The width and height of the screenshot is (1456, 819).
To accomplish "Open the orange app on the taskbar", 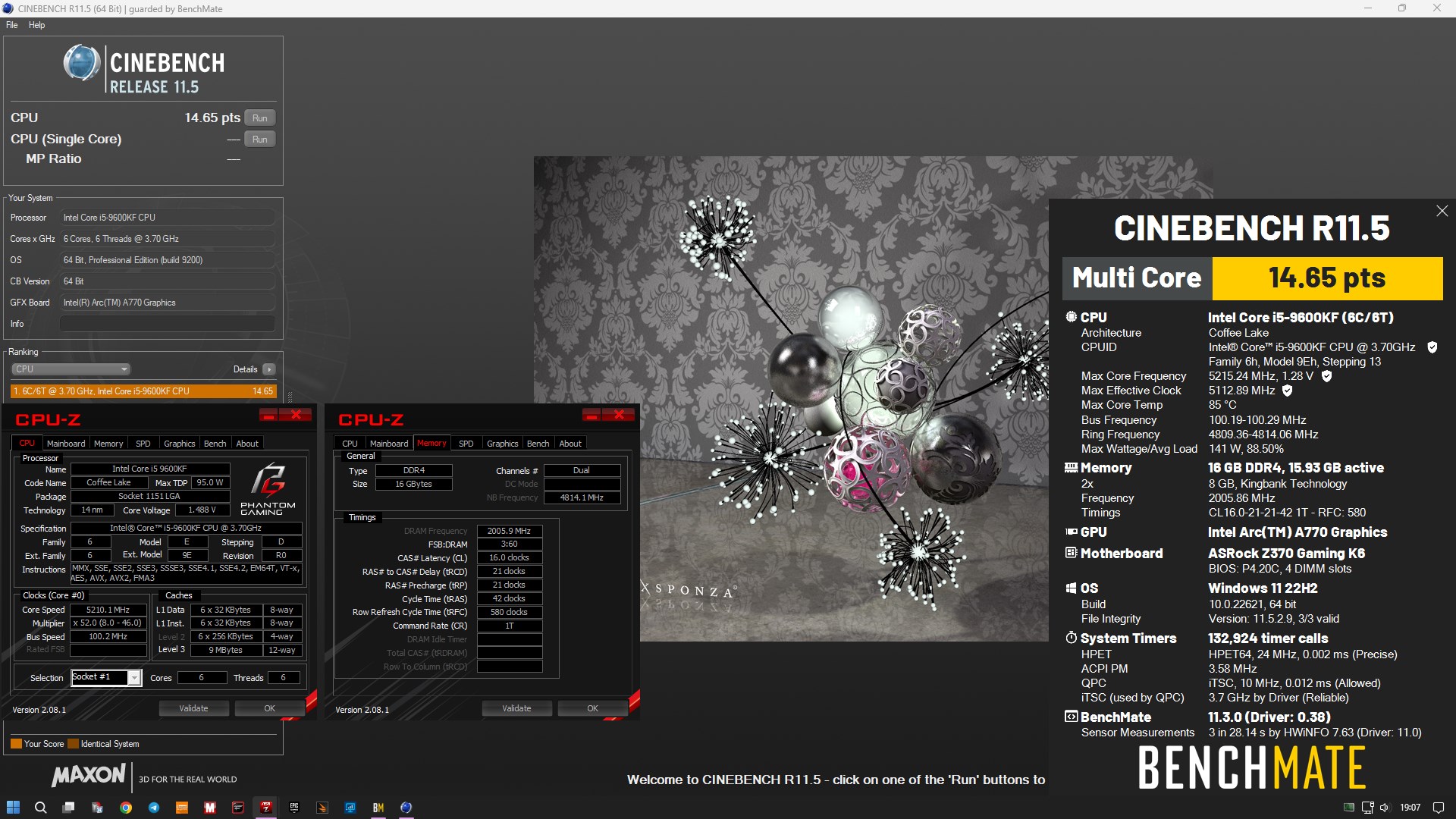I will [x=182, y=808].
